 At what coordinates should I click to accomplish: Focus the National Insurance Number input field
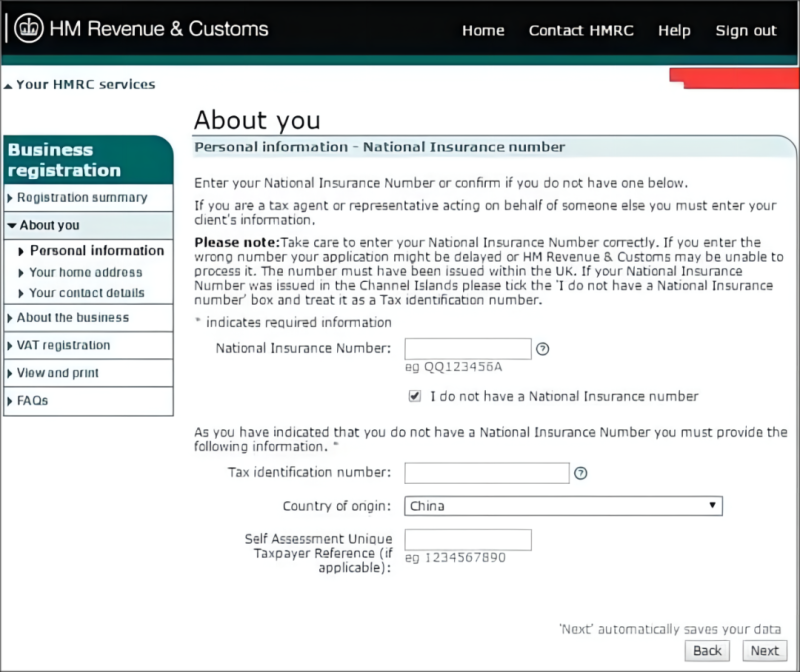468,349
